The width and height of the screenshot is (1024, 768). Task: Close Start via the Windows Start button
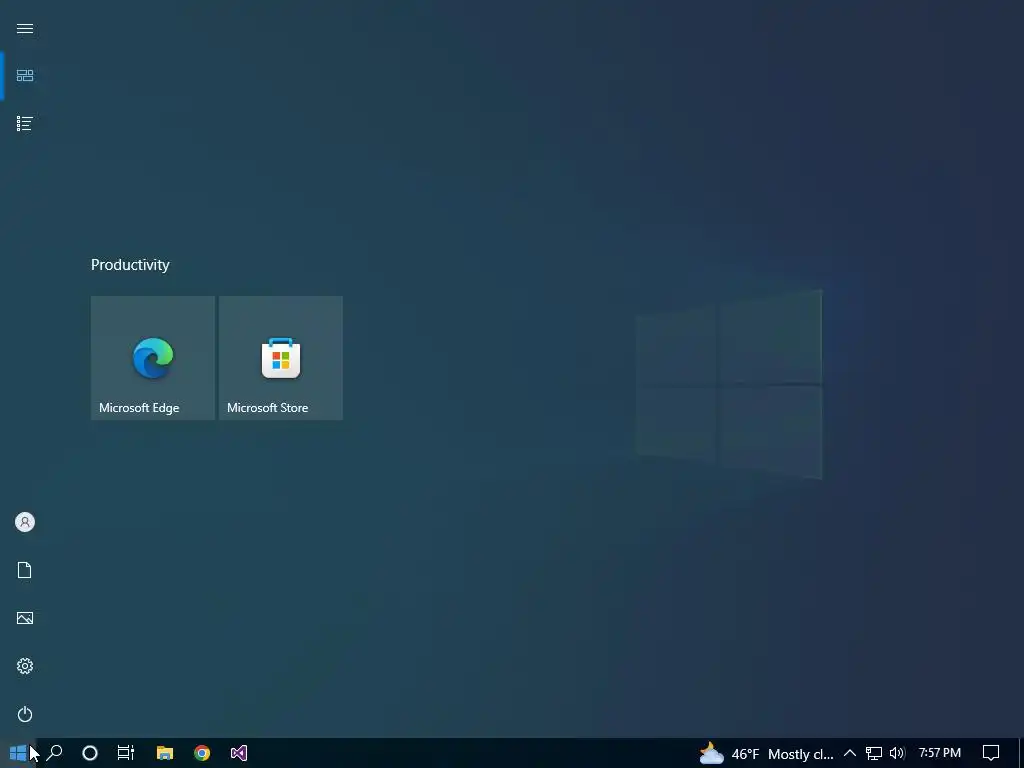click(x=18, y=753)
